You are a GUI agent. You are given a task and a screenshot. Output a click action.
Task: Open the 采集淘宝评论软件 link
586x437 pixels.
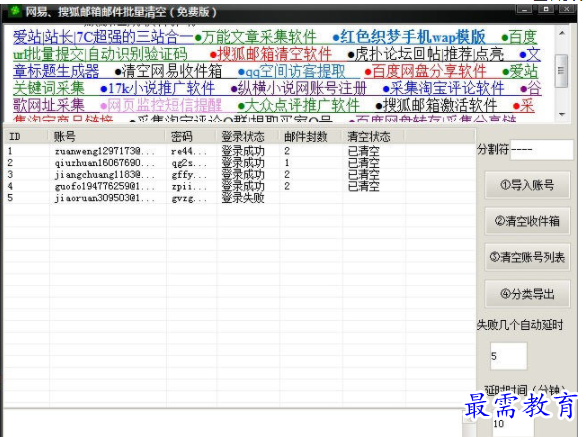click(444, 88)
